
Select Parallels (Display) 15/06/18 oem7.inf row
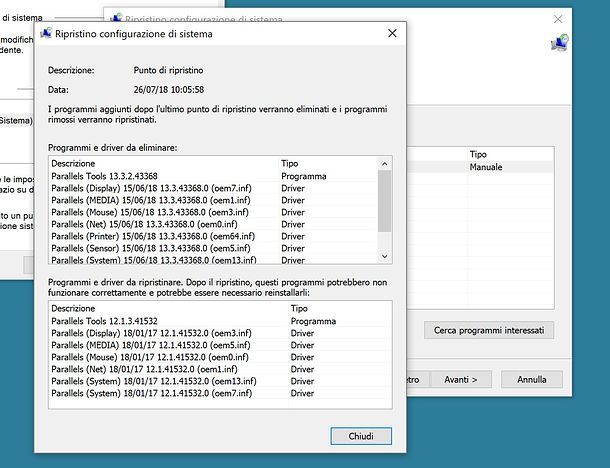point(214,188)
